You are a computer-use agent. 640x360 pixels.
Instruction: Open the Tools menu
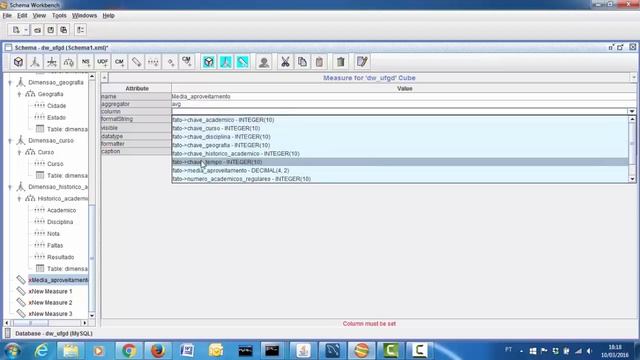[x=59, y=16]
